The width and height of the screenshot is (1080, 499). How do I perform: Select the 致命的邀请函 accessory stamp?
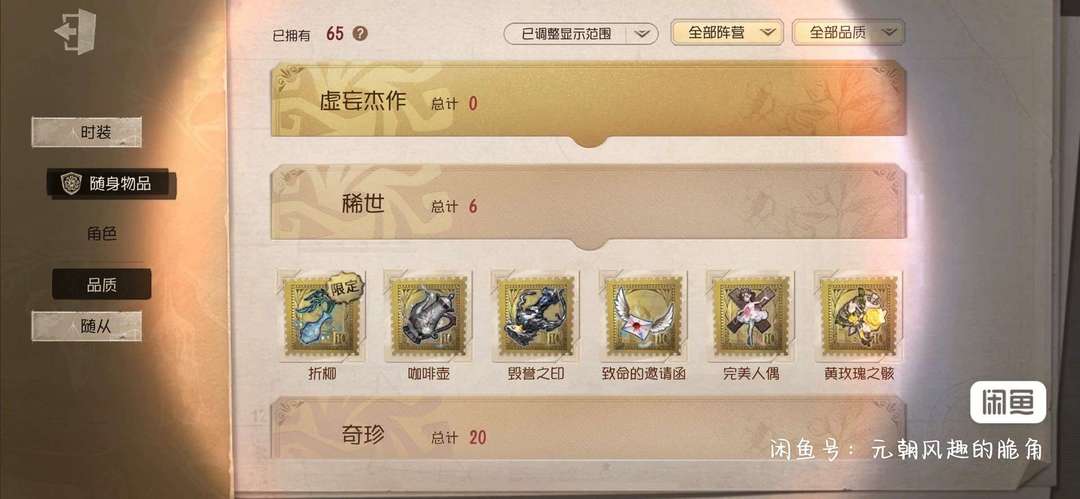(643, 316)
